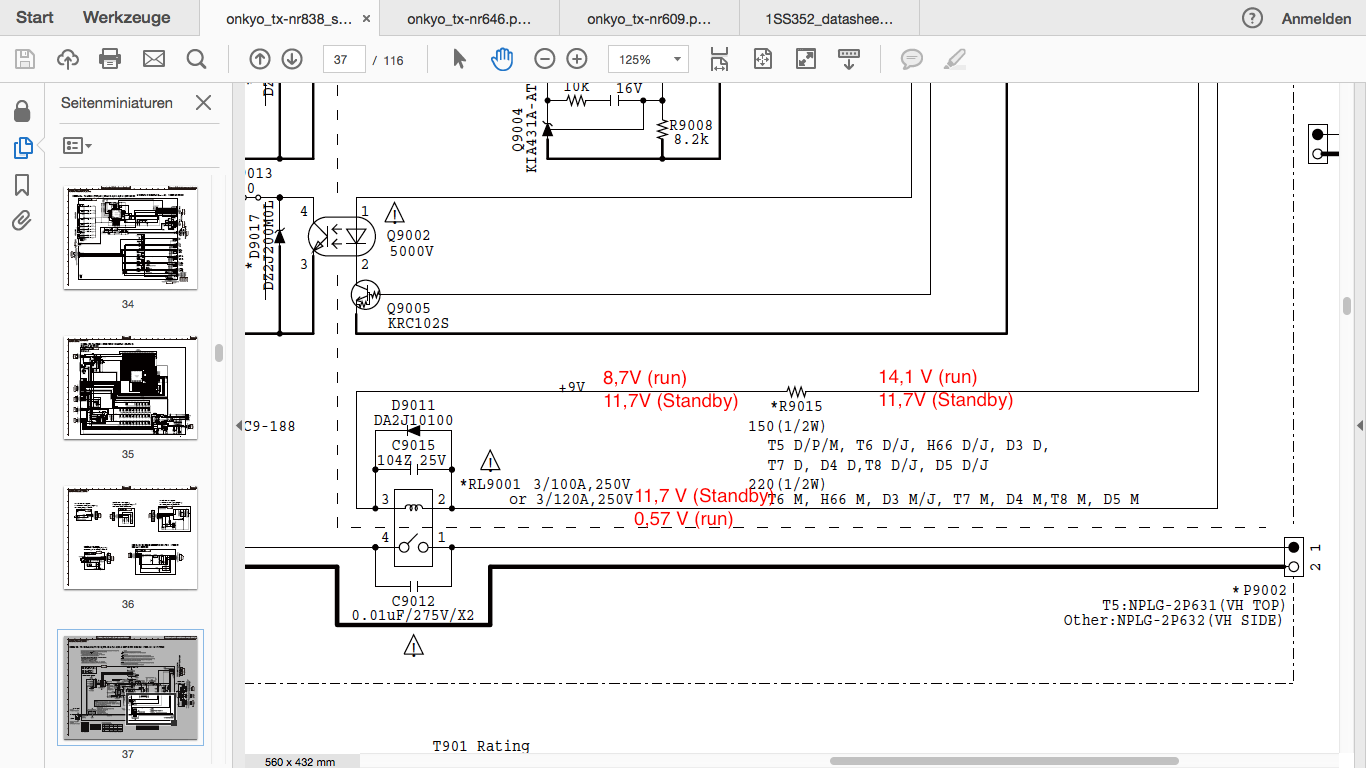Collapse the left navigation pane arrow
This screenshot has height=768, width=1366.
click(239, 425)
